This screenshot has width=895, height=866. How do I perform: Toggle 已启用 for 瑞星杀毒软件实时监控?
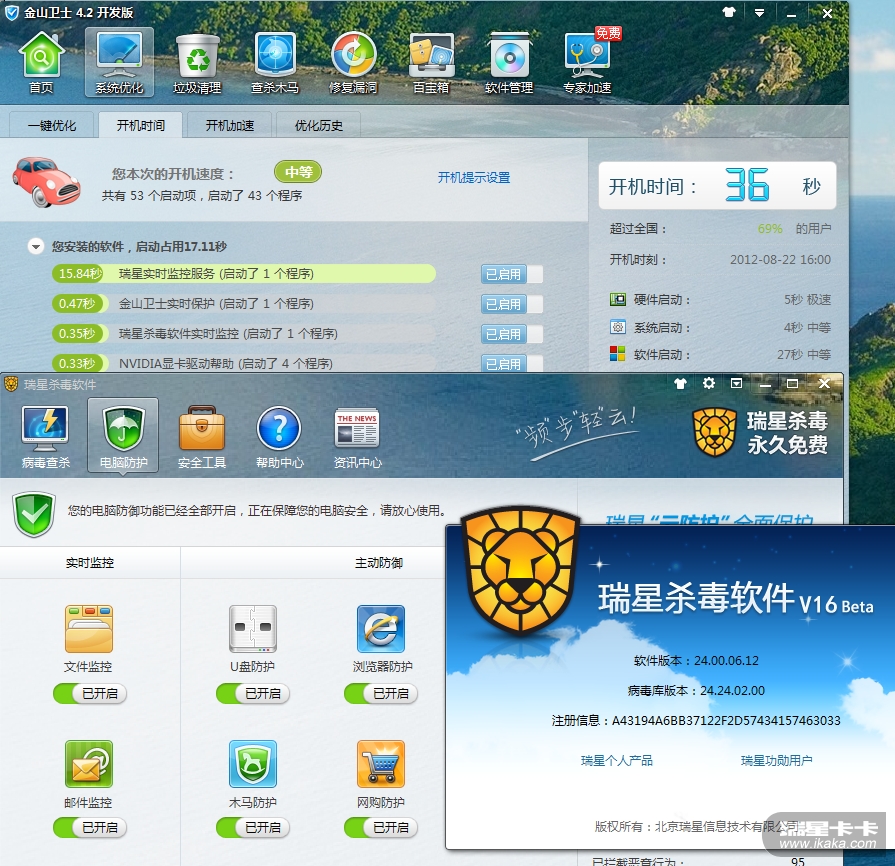511,334
